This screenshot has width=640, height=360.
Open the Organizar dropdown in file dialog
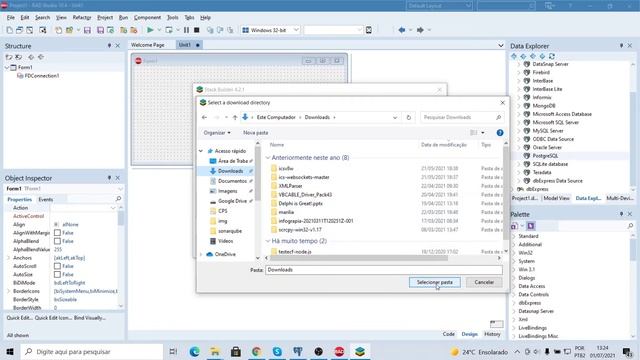pyautogui.click(x=217, y=133)
